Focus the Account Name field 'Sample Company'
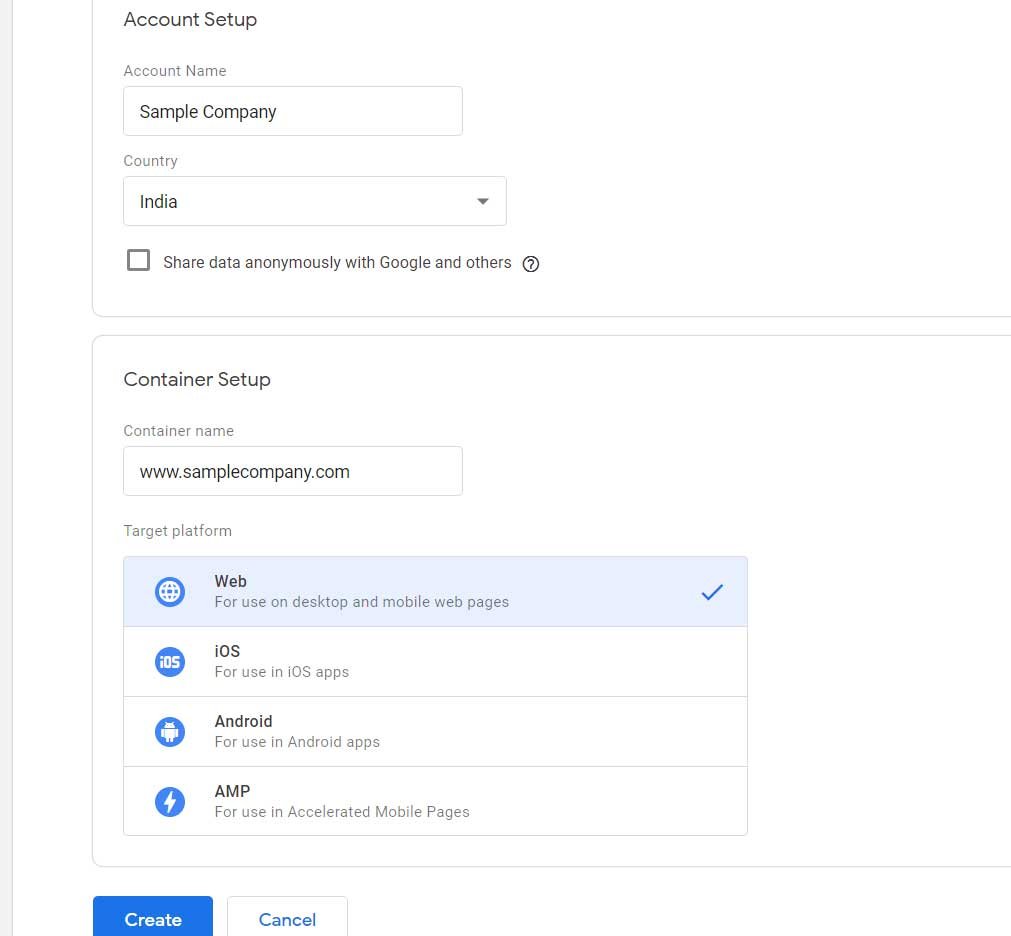This screenshot has height=936, width=1011. (x=292, y=111)
